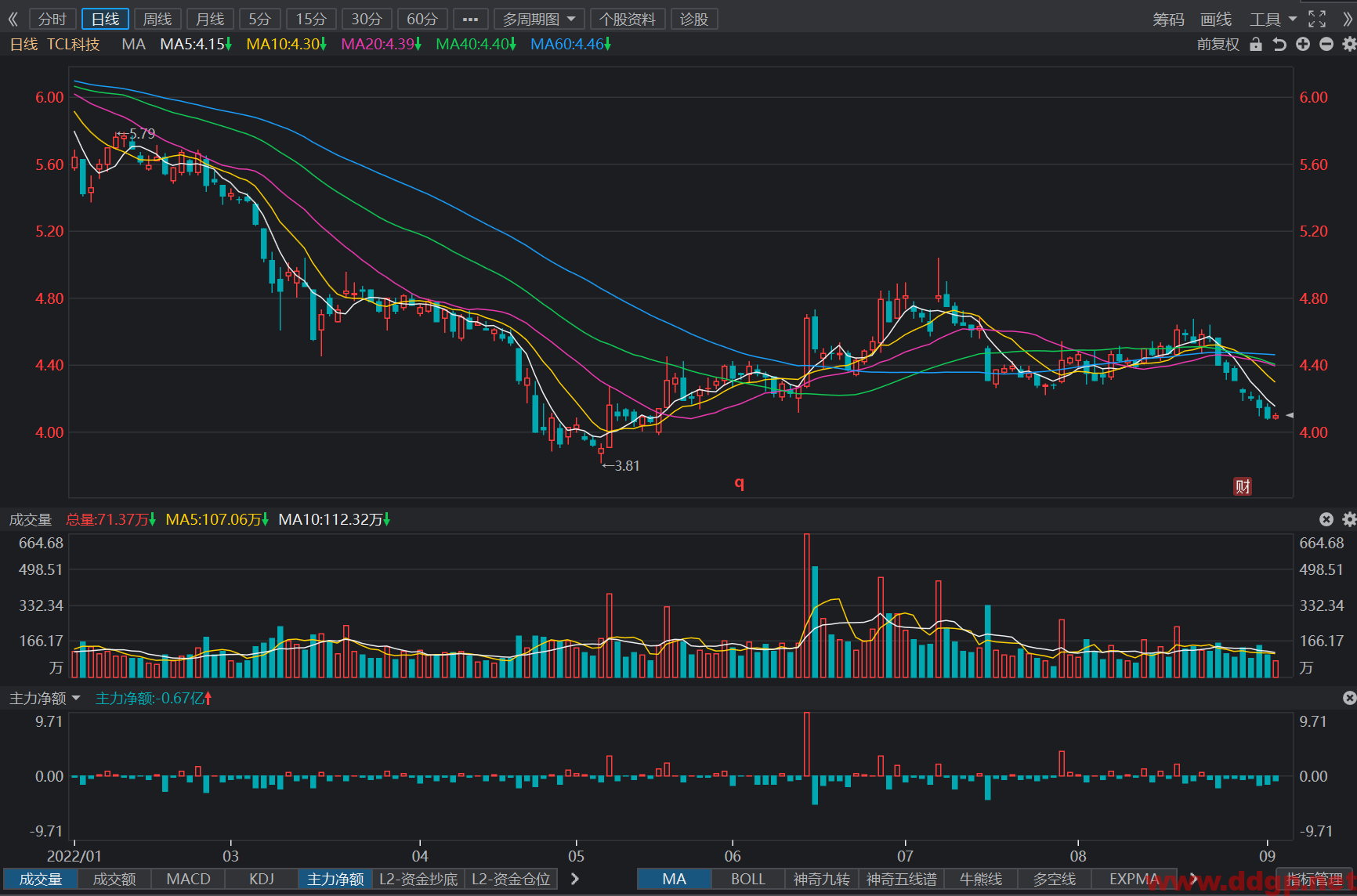Expand right panel with double-chevron icon
The width and height of the screenshot is (1357, 896).
(1348, 19)
